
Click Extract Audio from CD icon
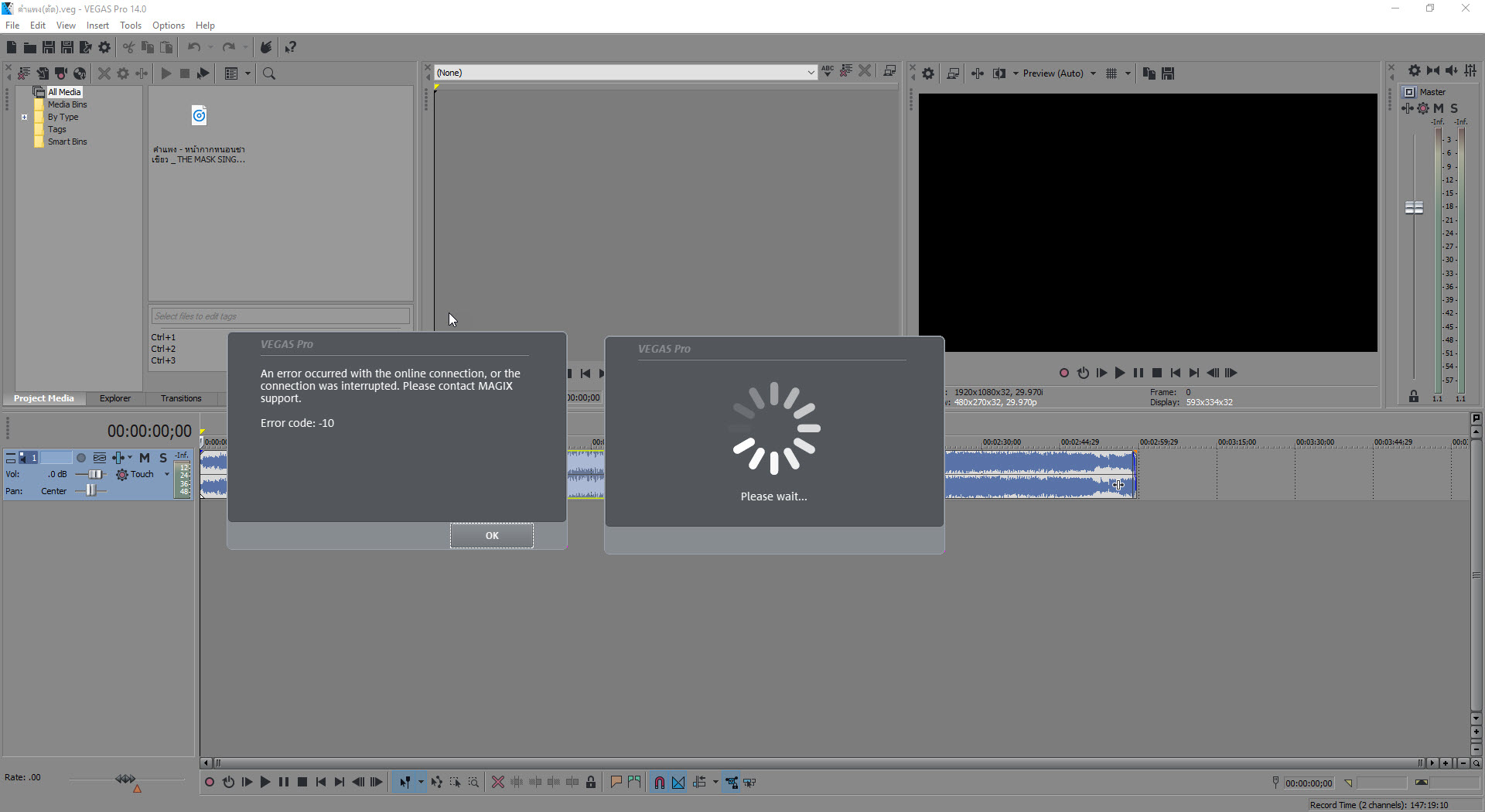coord(80,73)
